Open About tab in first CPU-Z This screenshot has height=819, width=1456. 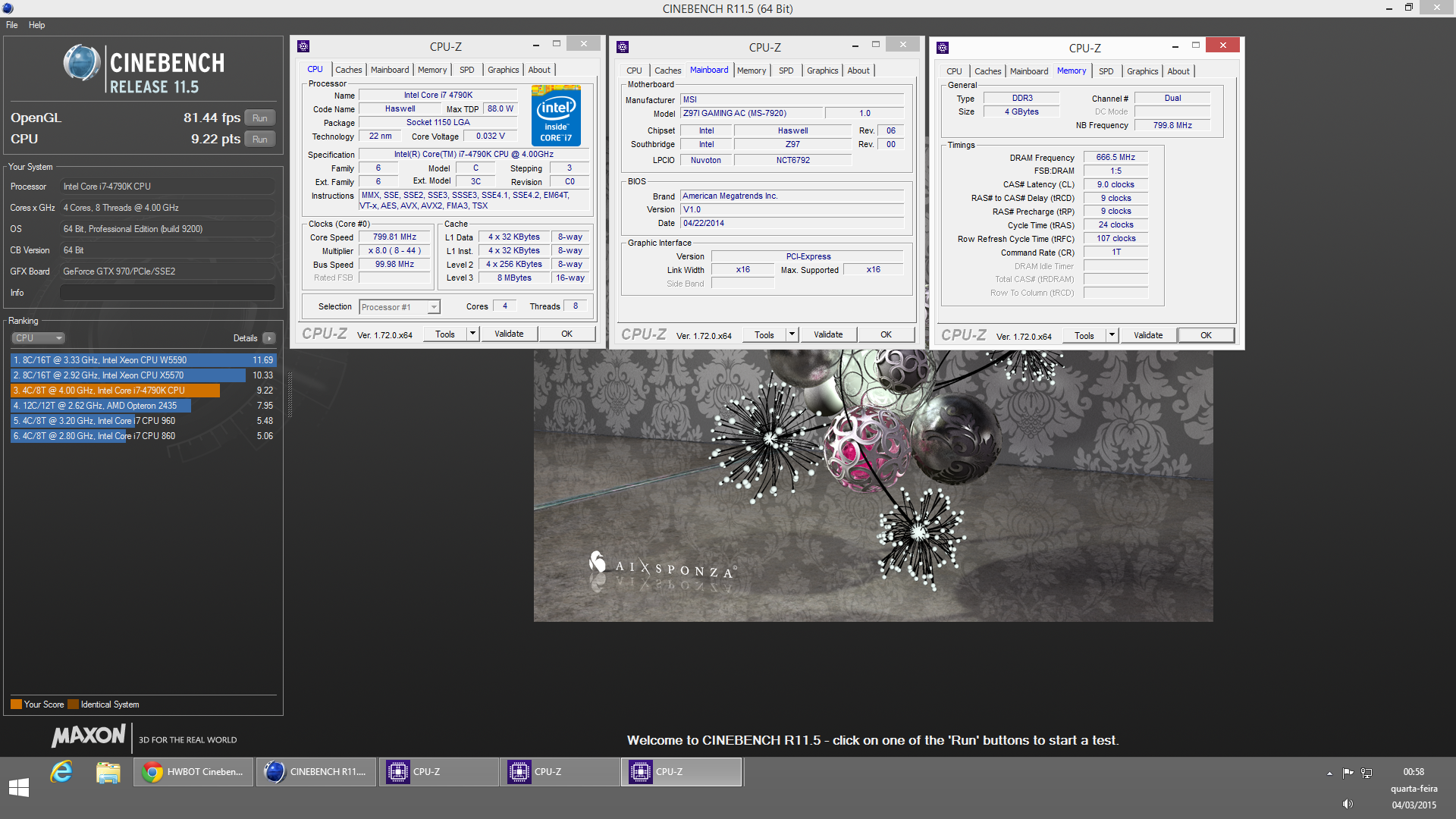pyautogui.click(x=539, y=70)
